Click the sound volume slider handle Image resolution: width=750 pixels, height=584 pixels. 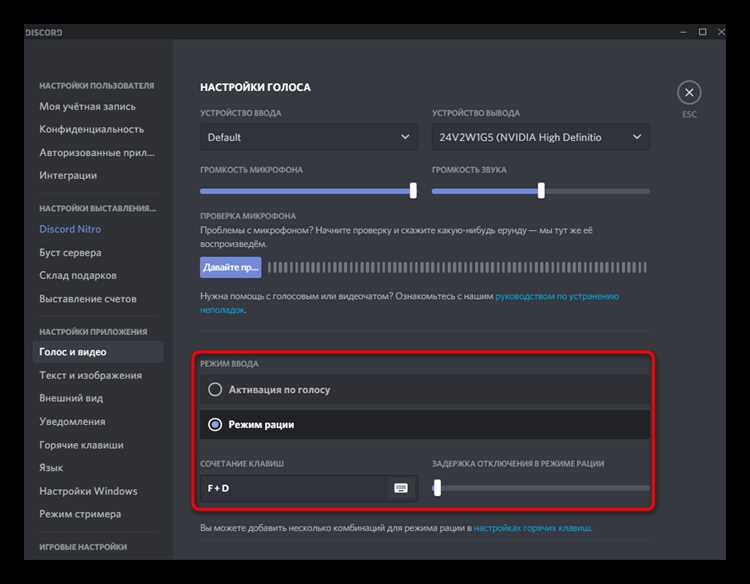(x=541, y=190)
